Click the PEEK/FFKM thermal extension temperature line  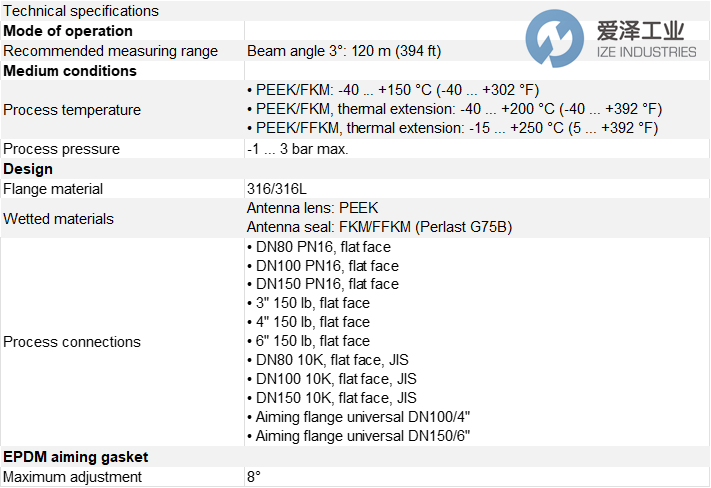[452, 128]
